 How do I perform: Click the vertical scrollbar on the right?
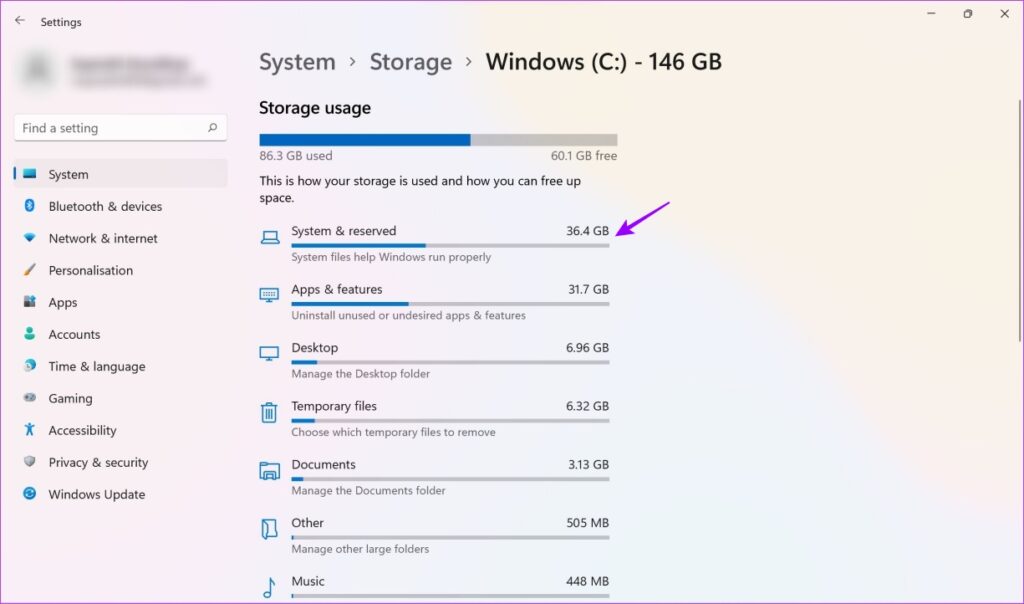[x=1019, y=220]
